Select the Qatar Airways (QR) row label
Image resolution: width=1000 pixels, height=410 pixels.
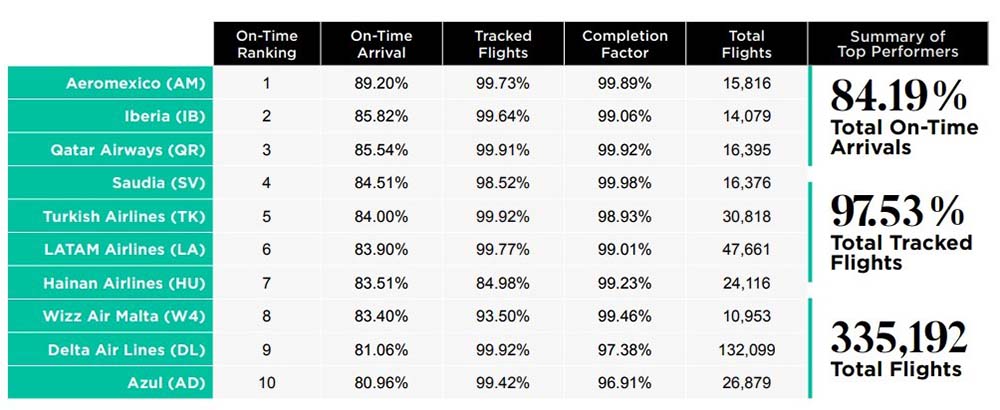point(127,150)
